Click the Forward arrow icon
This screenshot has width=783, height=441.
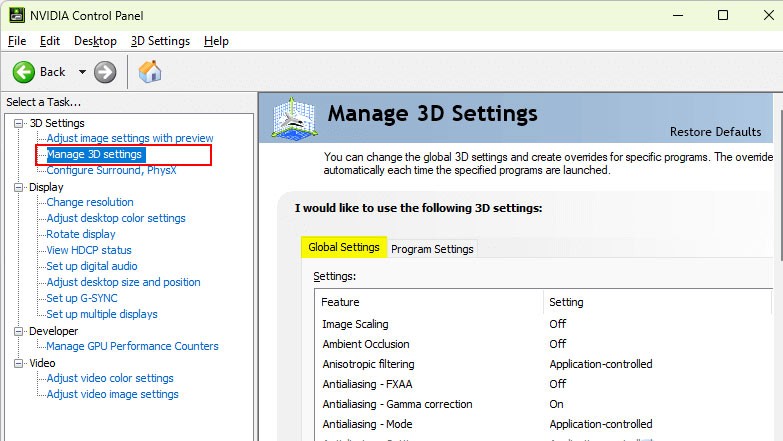click(x=105, y=72)
